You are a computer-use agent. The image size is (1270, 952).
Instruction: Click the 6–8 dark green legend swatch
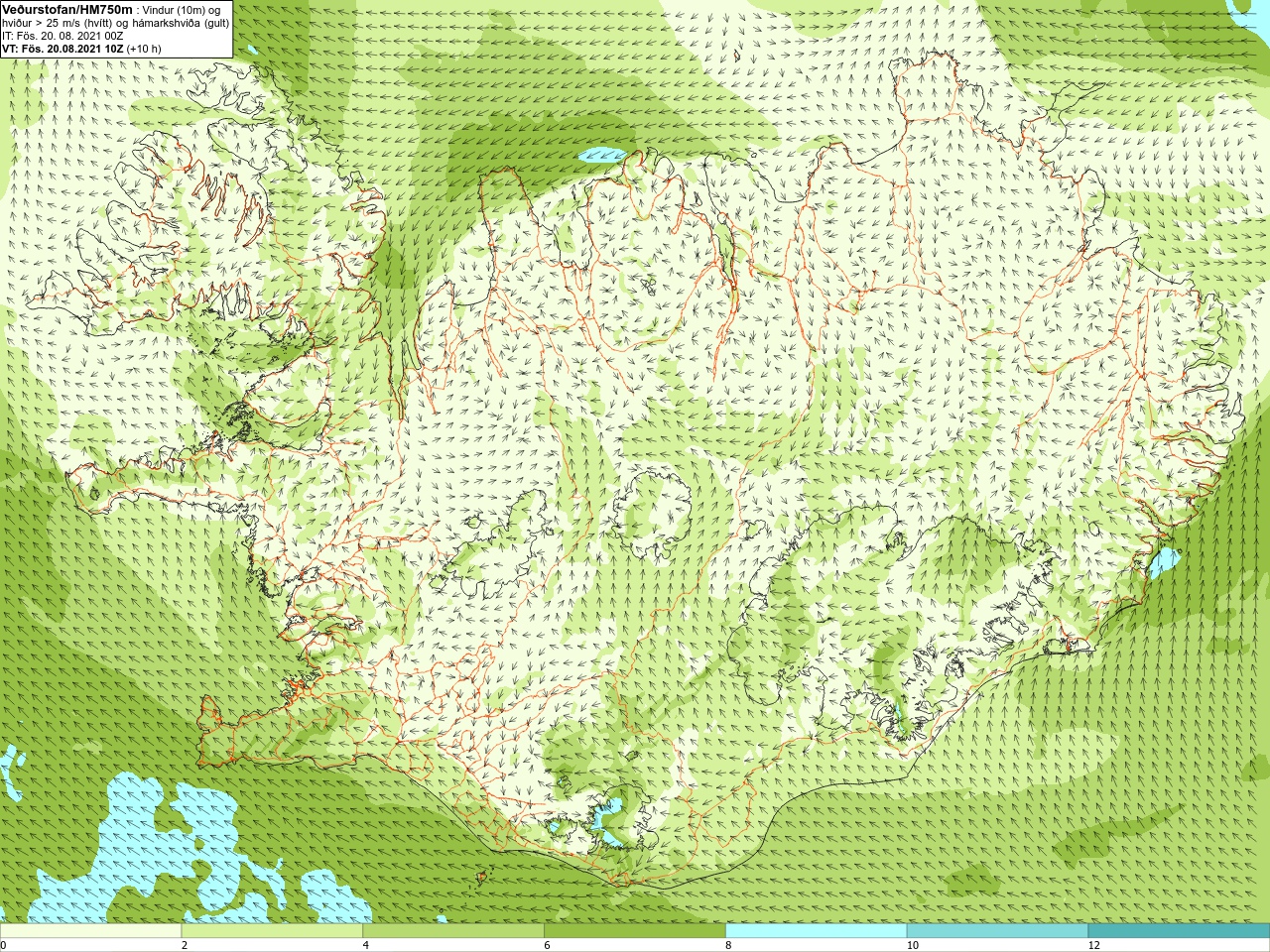(x=635, y=931)
